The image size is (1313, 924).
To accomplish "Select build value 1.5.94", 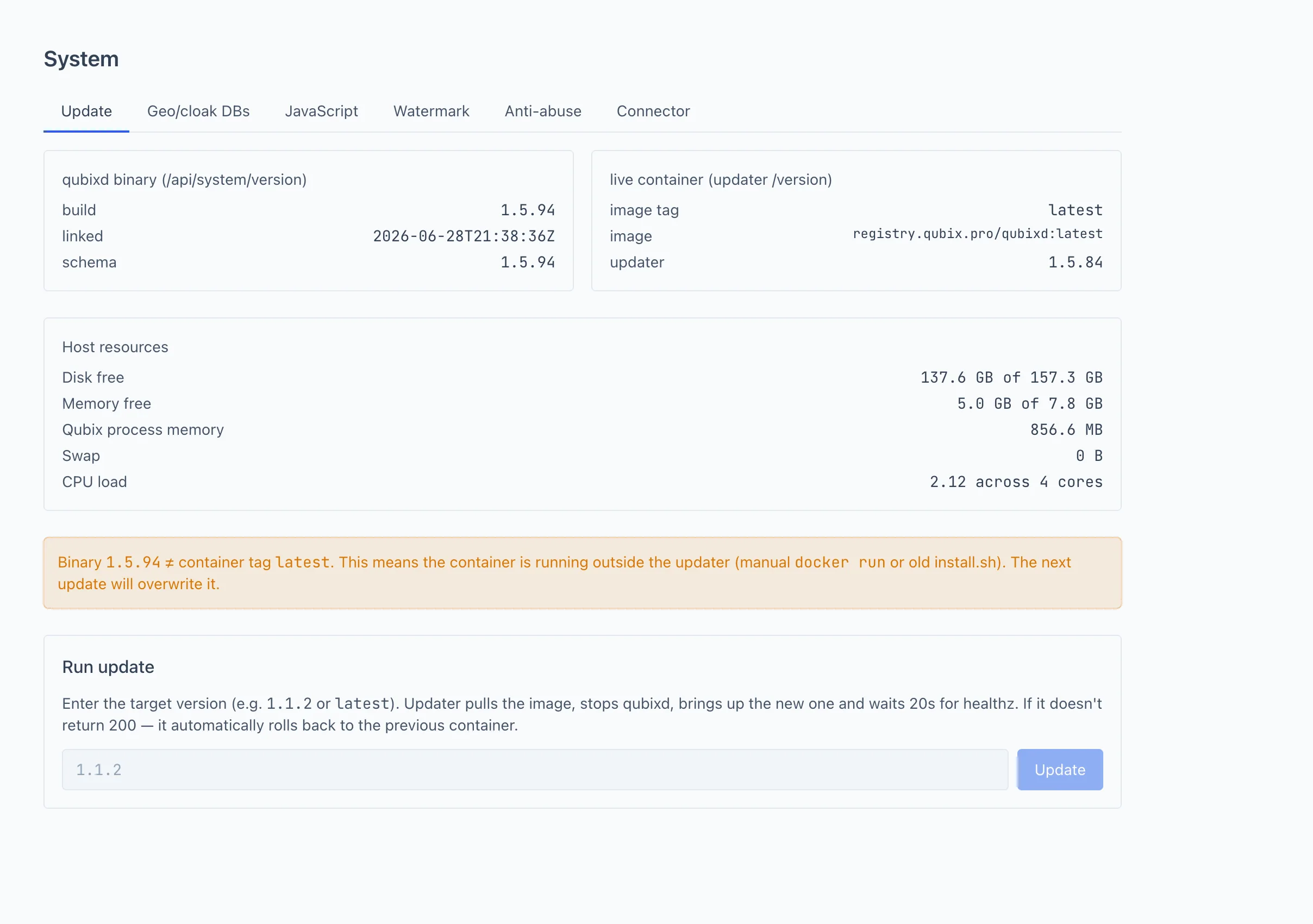I will click(x=527, y=210).
